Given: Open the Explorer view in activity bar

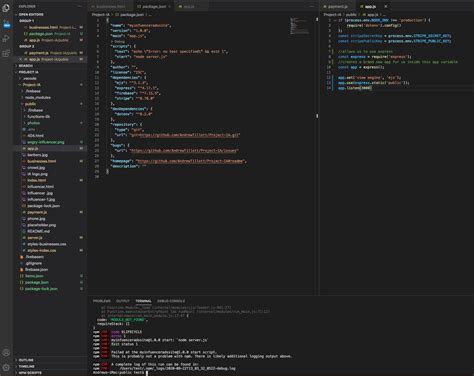Looking at the screenshot, I should 6,8.
